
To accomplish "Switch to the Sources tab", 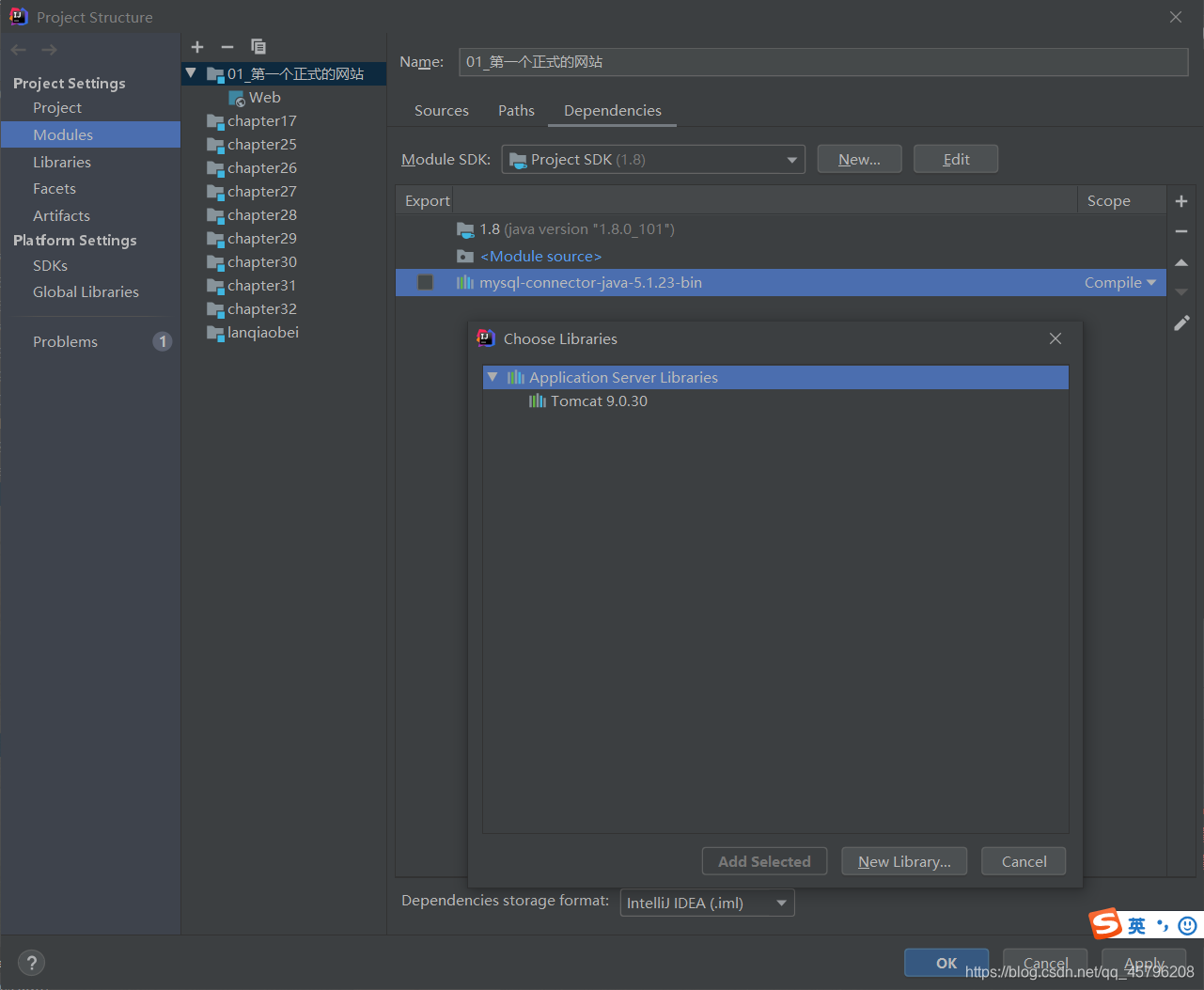I will [x=442, y=111].
